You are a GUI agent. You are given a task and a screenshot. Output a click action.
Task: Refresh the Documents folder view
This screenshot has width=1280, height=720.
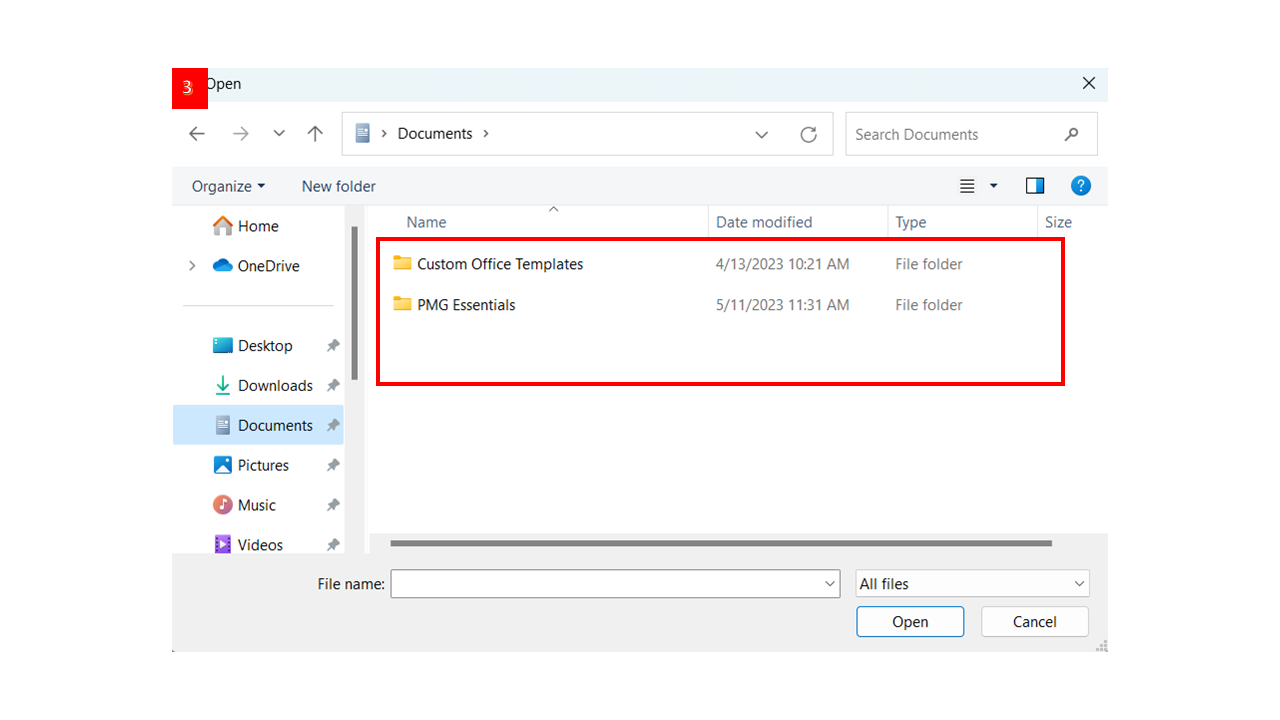click(x=808, y=134)
